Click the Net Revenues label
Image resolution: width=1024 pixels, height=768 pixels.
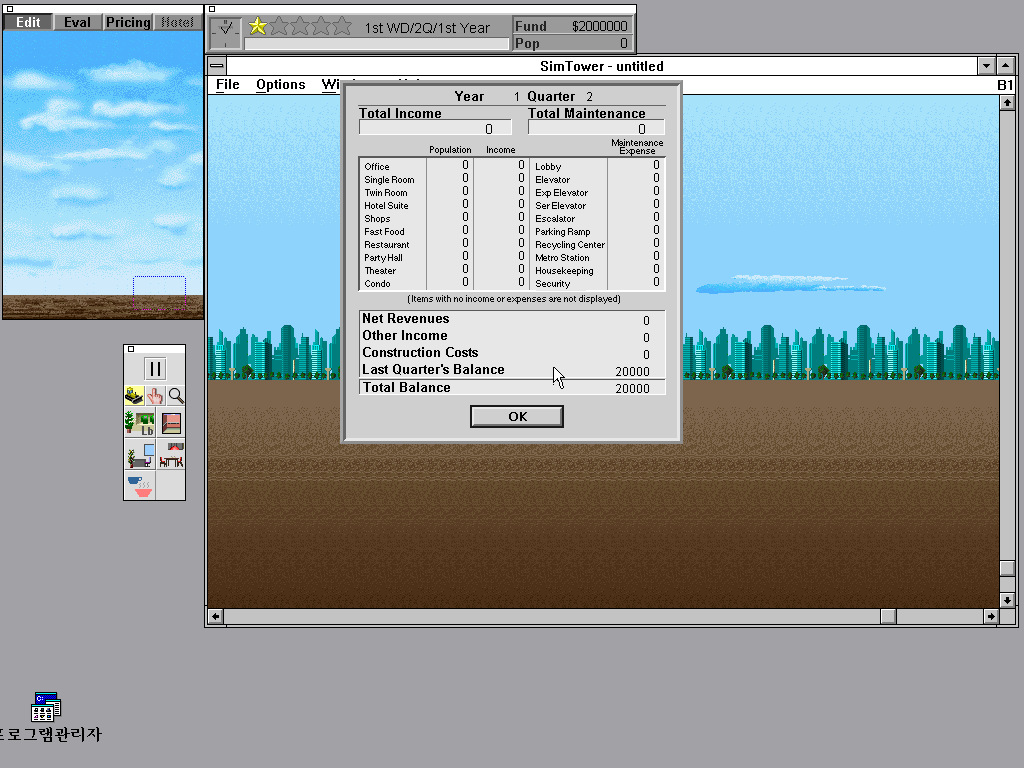(406, 319)
